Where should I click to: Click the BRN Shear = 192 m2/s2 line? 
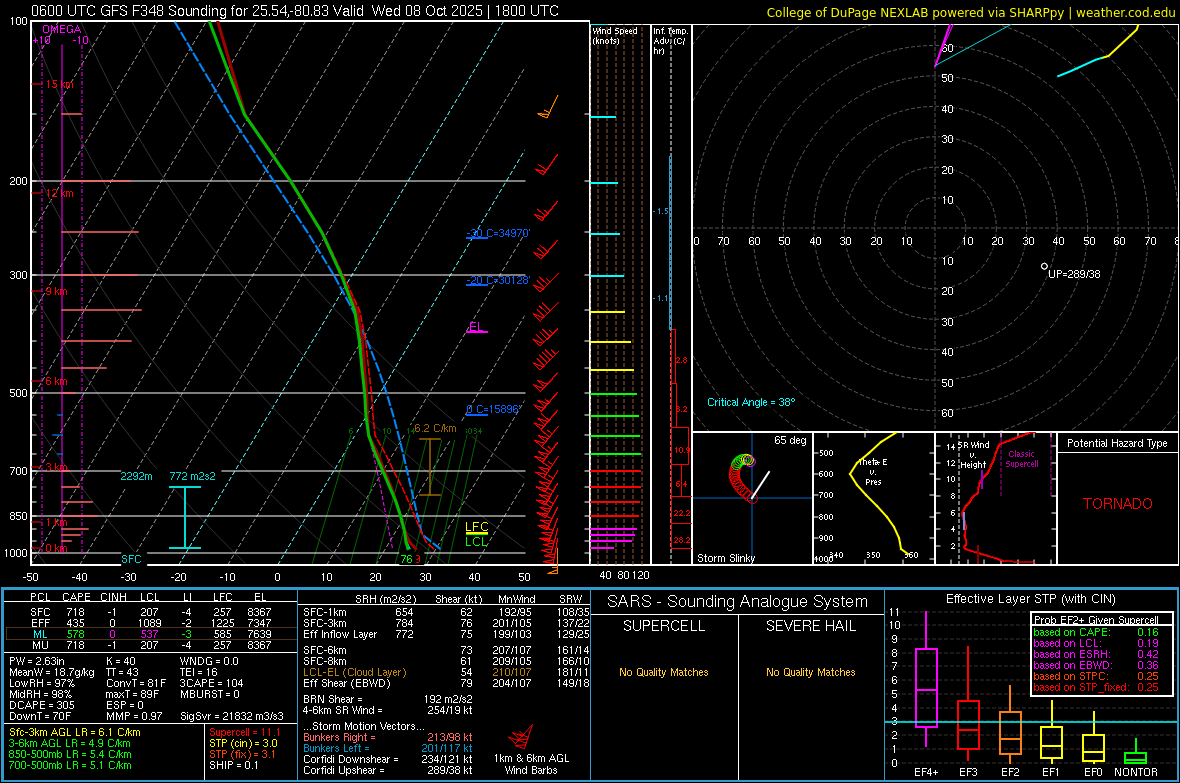coord(387,699)
